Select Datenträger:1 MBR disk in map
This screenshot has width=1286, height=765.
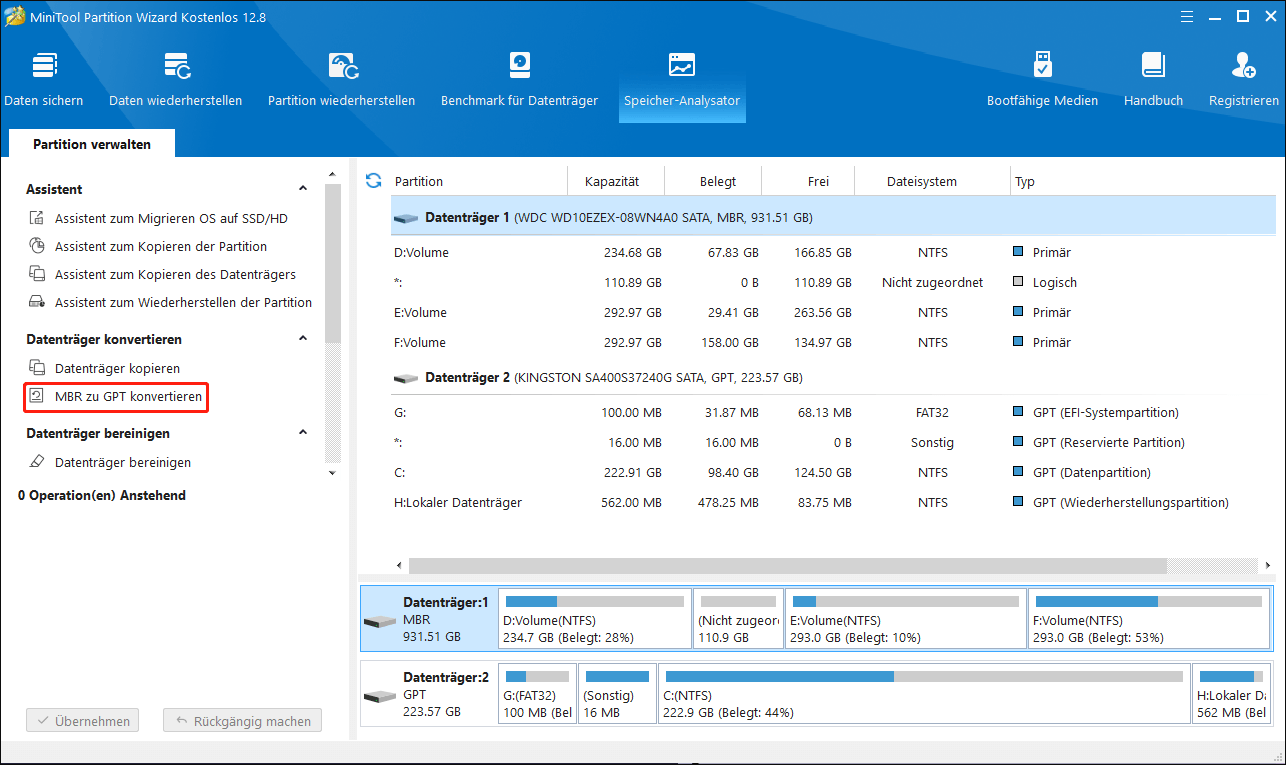[x=427, y=620]
